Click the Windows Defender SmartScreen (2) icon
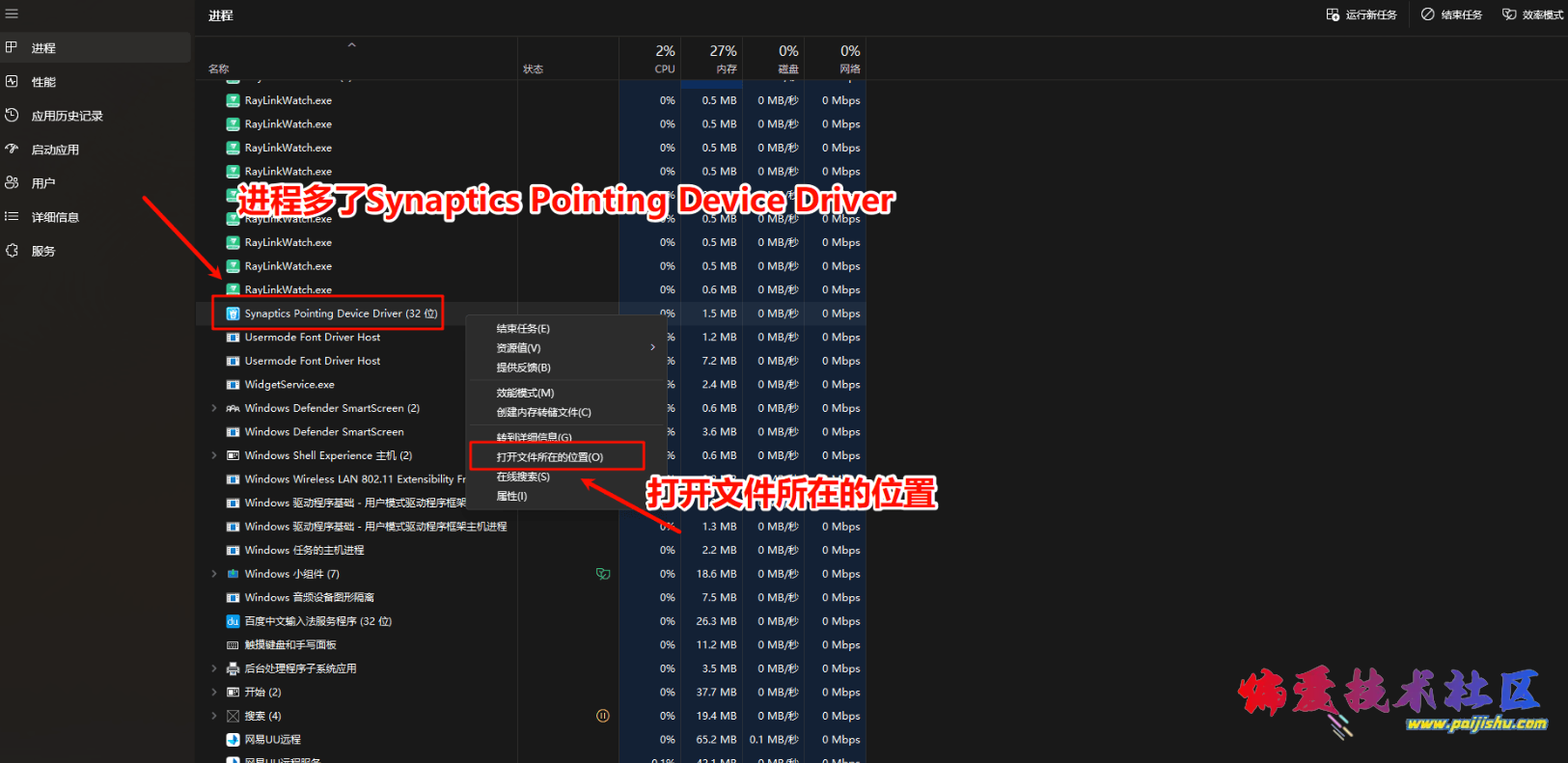The height and width of the screenshot is (763, 1568). pos(233,408)
